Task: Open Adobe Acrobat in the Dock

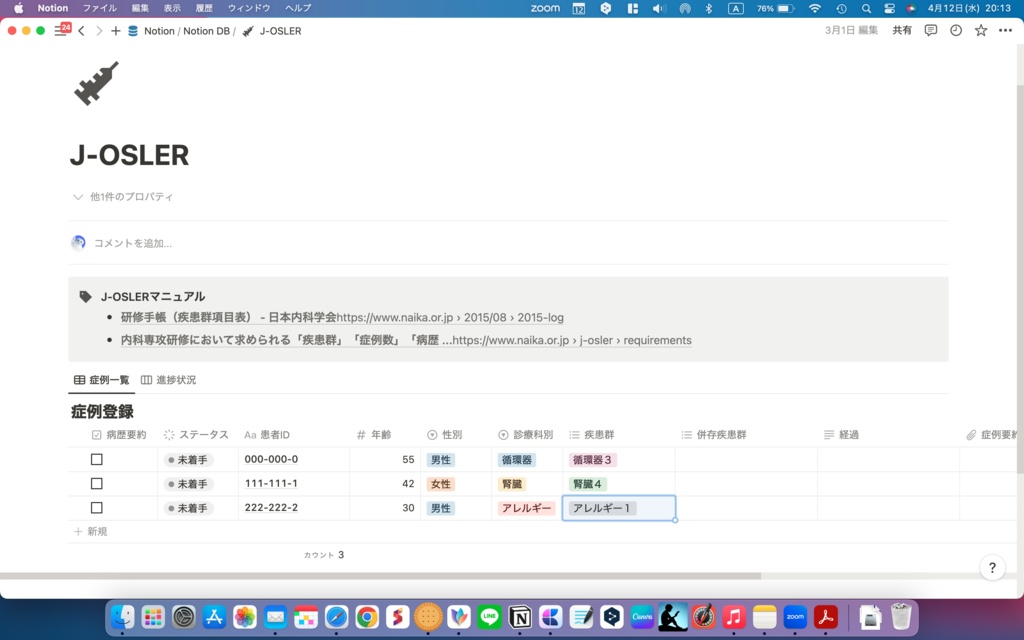Action: (x=826, y=616)
